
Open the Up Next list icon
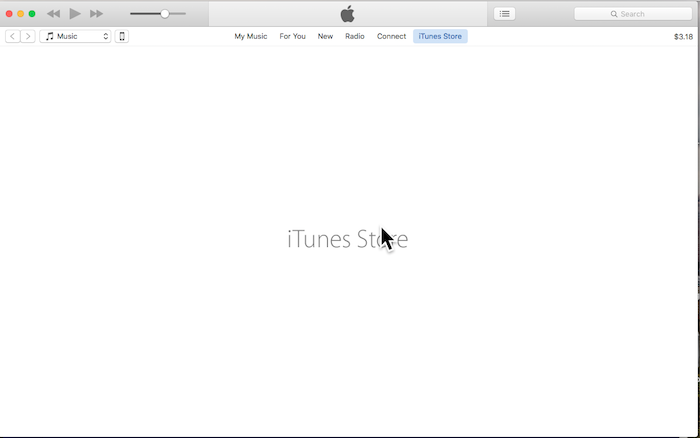click(504, 14)
